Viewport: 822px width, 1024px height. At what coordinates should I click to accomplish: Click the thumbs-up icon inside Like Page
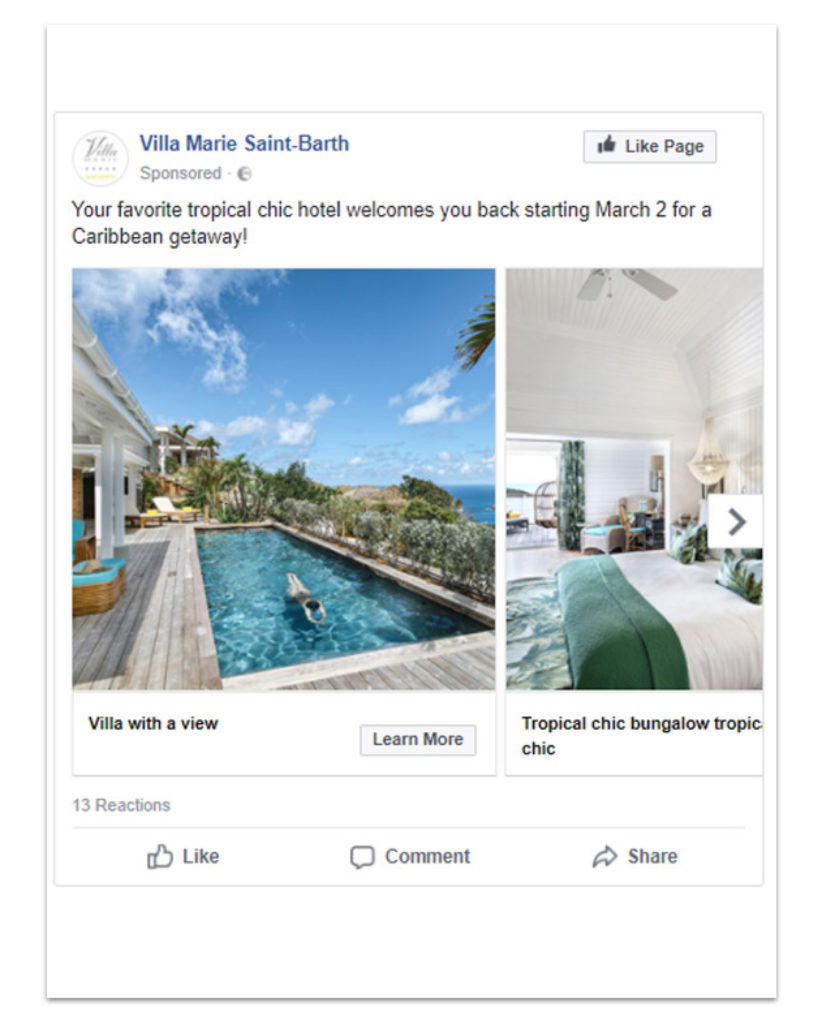click(607, 144)
